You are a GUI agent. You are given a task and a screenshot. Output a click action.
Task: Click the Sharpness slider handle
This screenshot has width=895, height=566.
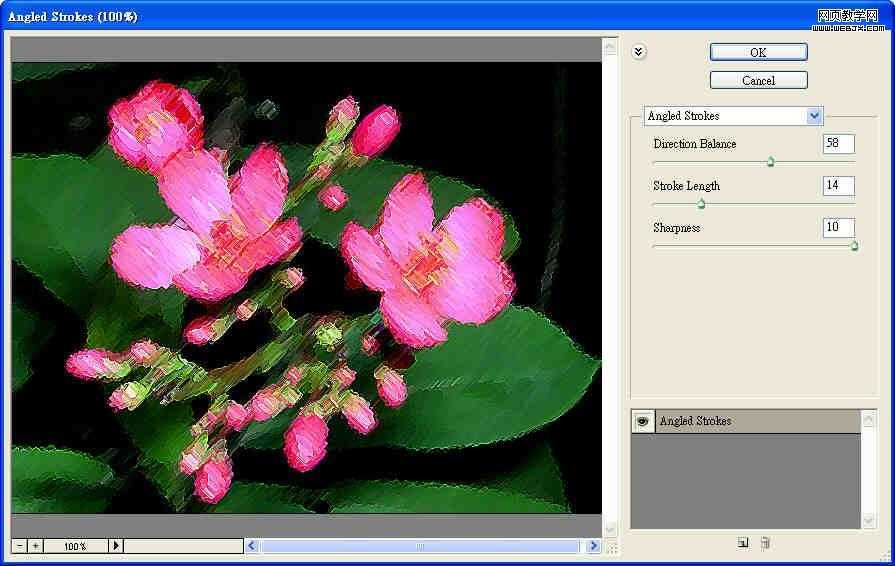coord(854,246)
